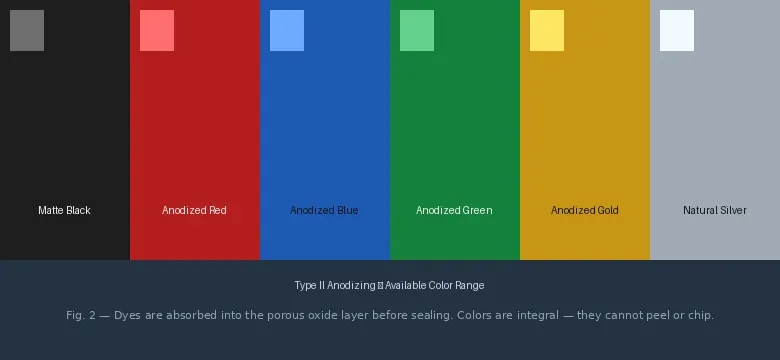Click the Anodized Blue label text
Image resolution: width=780 pixels, height=360 pixels.
324,210
